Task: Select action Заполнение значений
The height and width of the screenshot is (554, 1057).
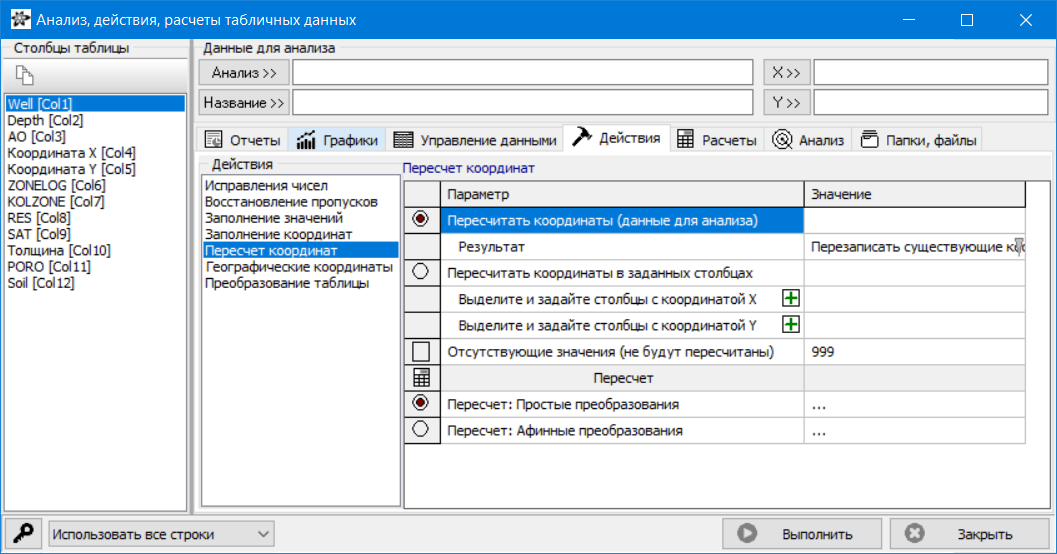Action: pos(274,218)
